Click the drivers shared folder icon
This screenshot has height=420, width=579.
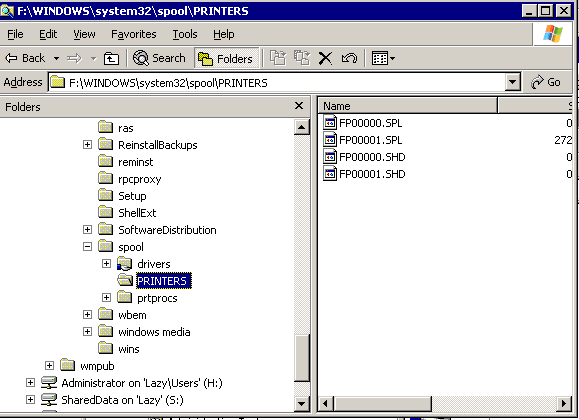124,263
